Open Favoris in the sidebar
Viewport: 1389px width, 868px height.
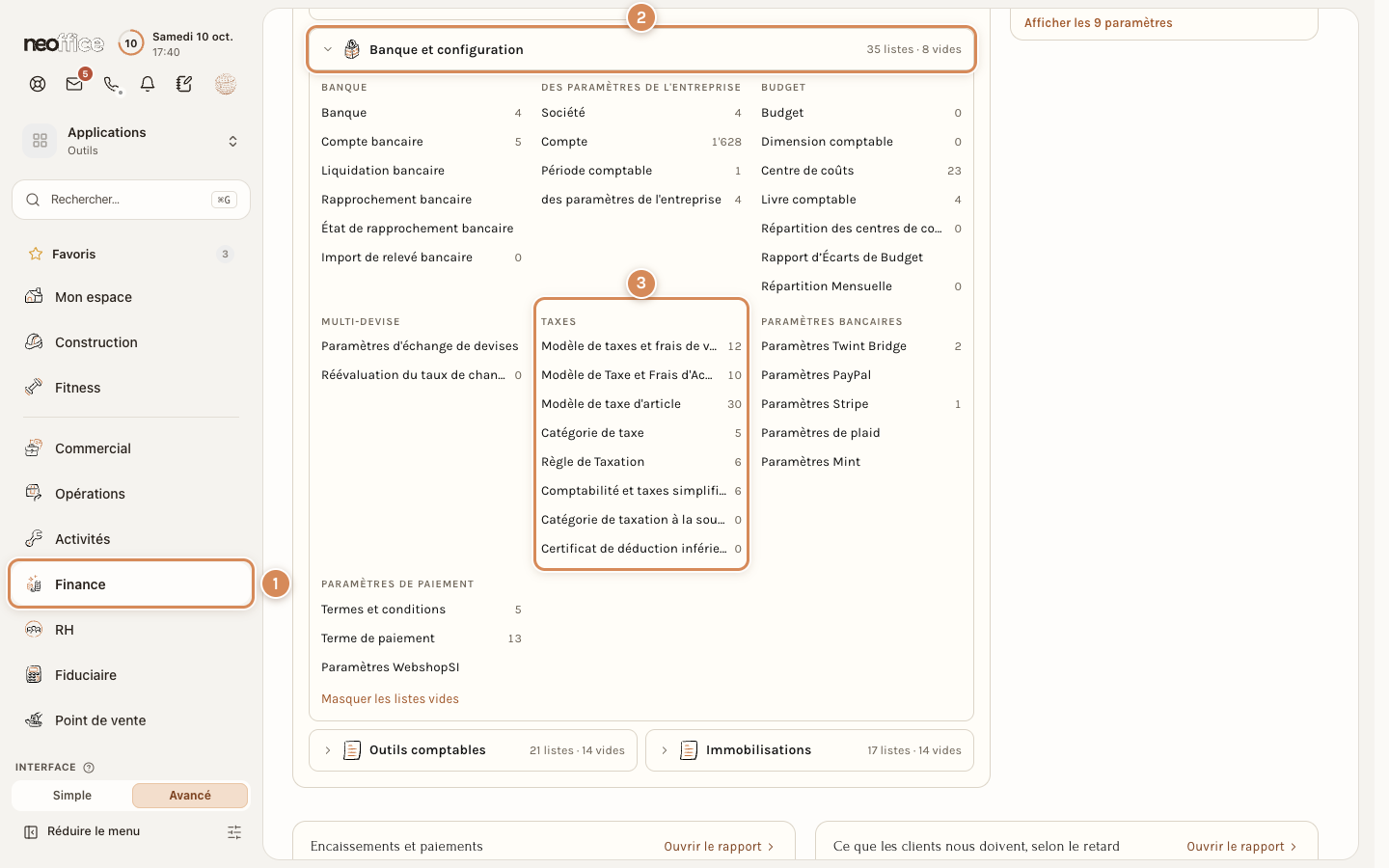point(131,255)
